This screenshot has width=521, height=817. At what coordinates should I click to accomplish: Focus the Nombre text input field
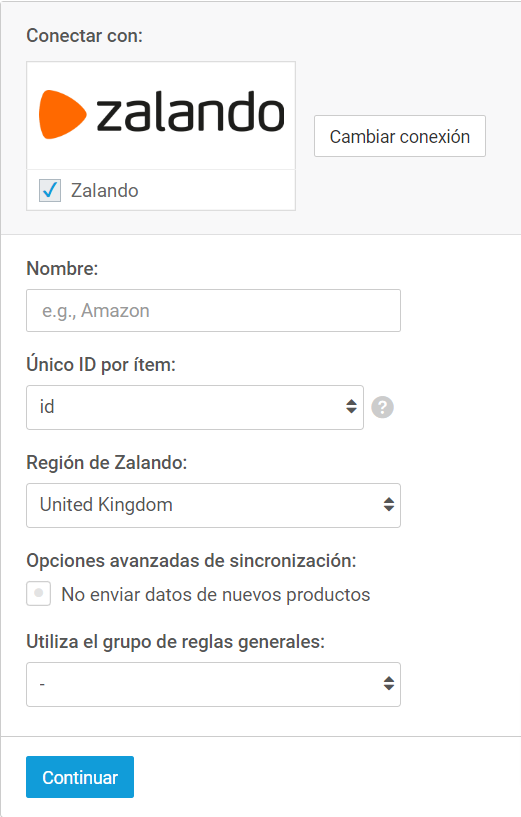pyautogui.click(x=214, y=311)
